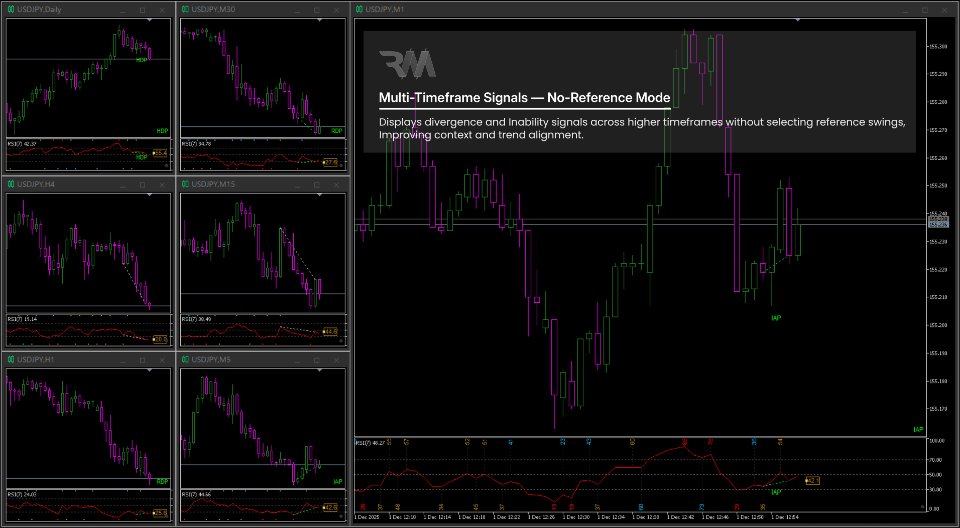The height and width of the screenshot is (528, 960).
Task: Activate the USDJPY,Daily window title
Action: pos(39,10)
